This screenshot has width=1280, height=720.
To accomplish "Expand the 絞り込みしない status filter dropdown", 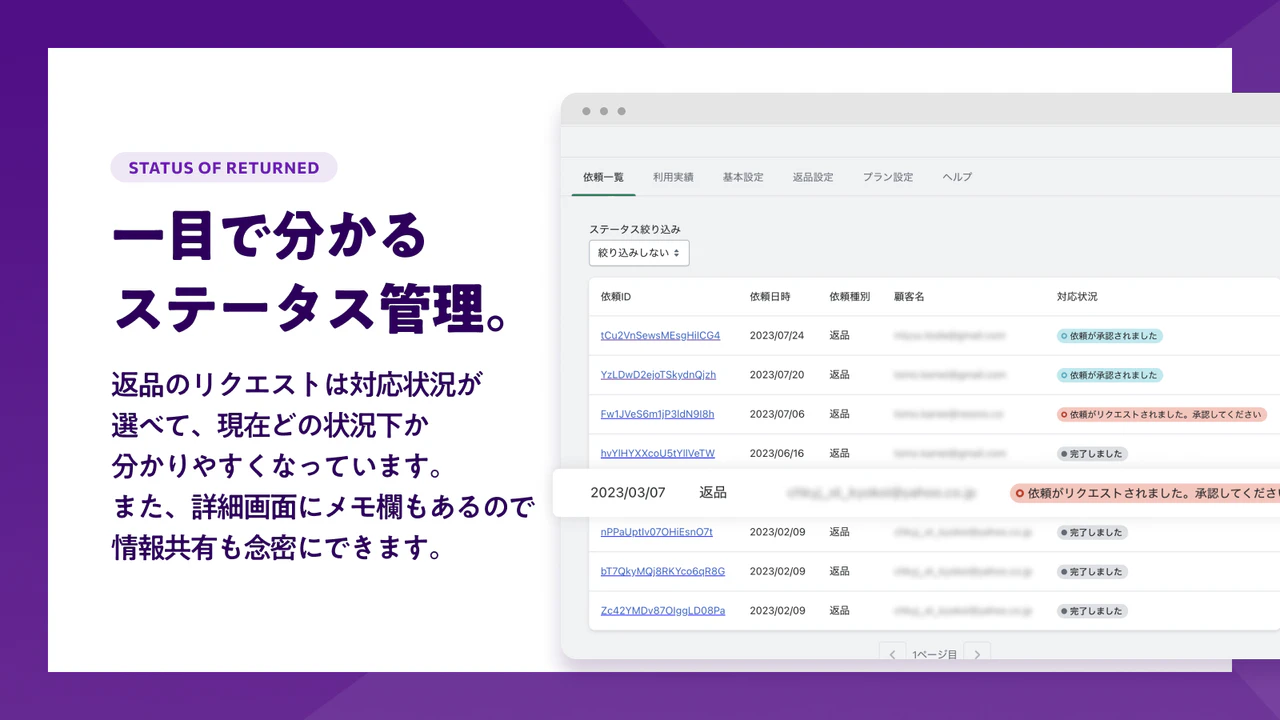I will 639,253.
